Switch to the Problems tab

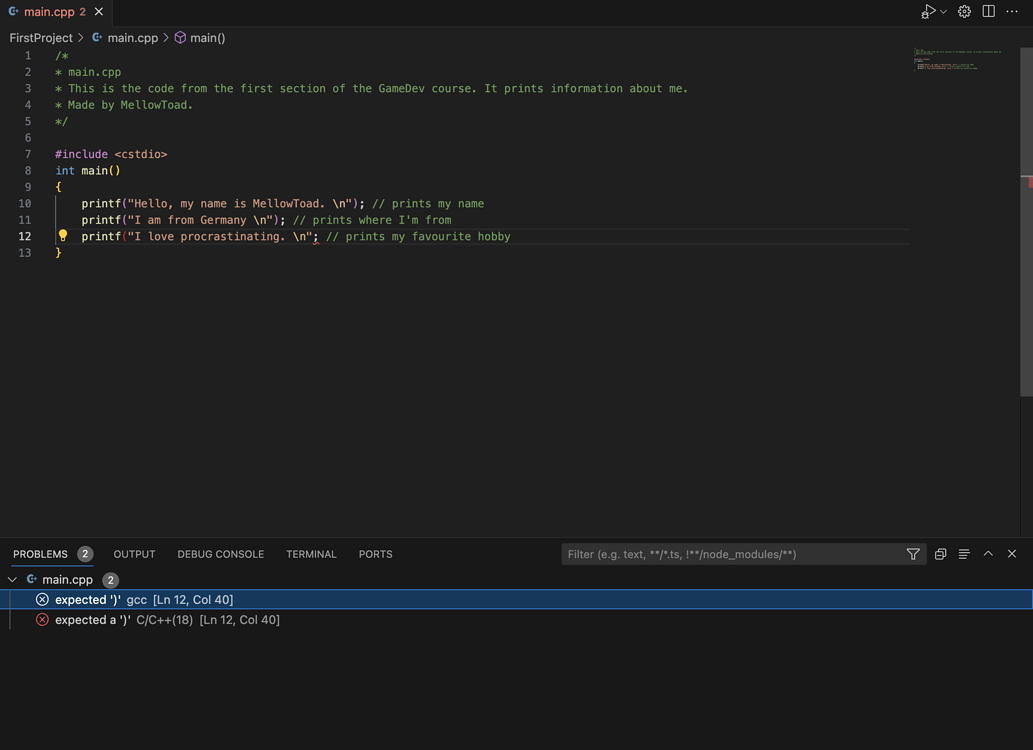(x=40, y=554)
